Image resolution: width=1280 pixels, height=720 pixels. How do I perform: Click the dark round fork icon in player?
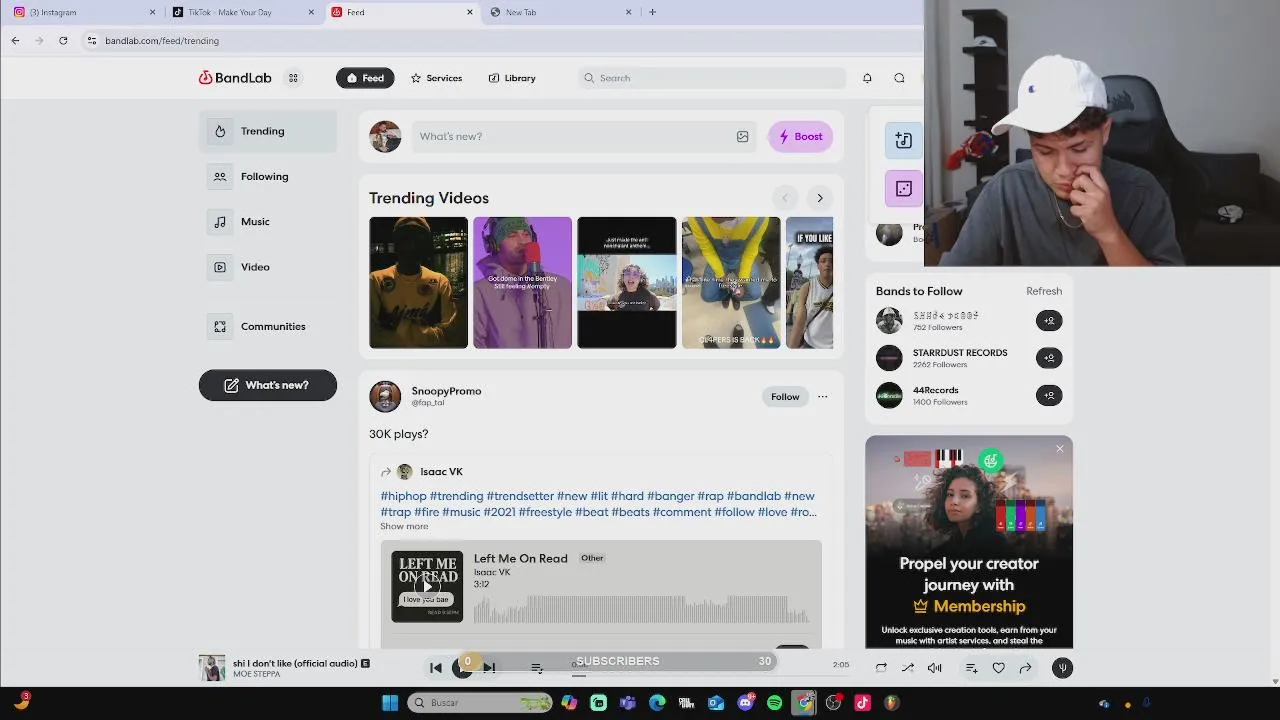pos(1062,668)
